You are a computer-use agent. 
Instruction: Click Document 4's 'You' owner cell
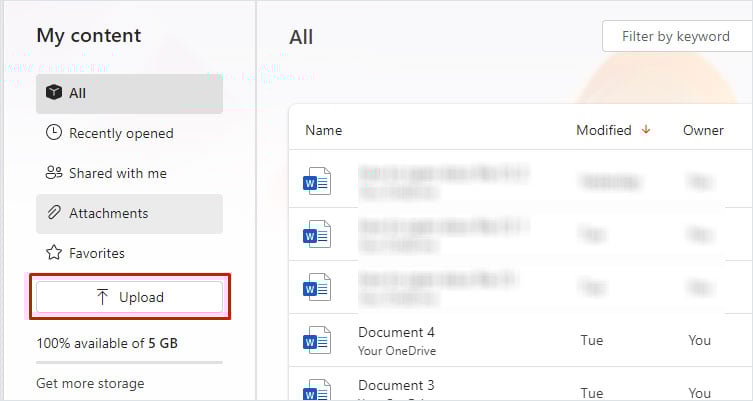click(699, 340)
